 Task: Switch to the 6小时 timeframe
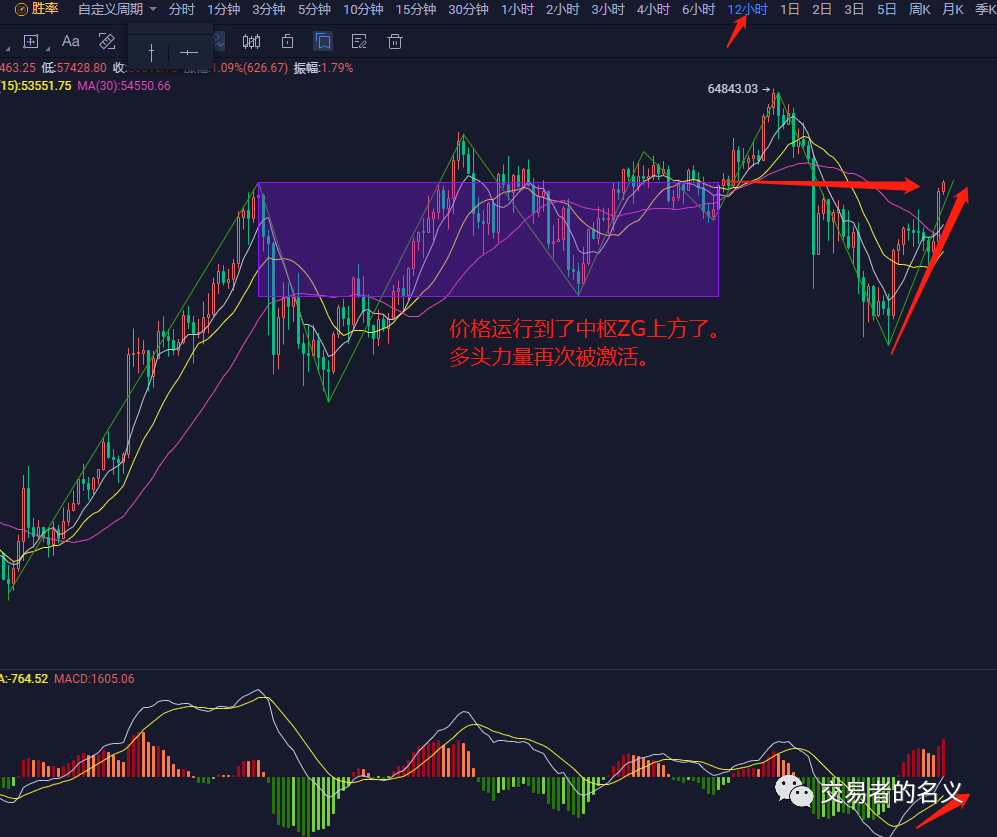pos(699,10)
